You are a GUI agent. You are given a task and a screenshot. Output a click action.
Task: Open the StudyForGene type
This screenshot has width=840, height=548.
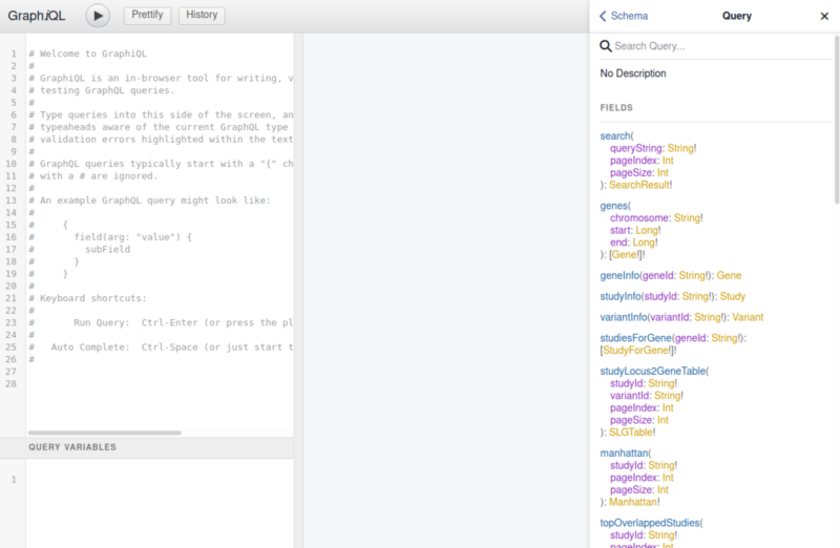pyautogui.click(x=636, y=350)
